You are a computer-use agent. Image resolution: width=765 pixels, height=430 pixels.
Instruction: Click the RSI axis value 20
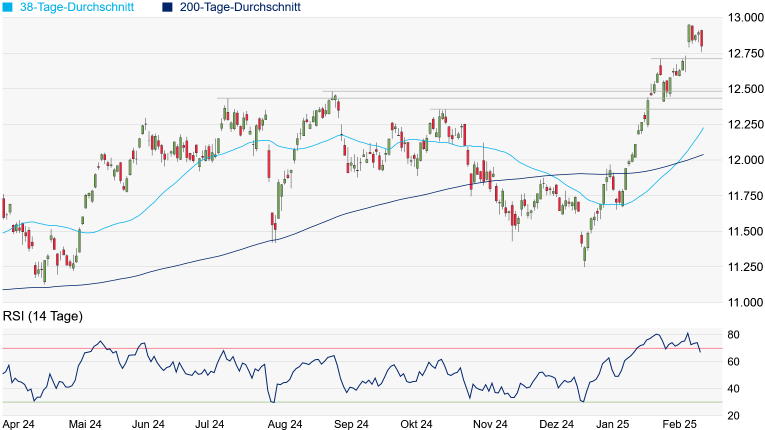pos(733,416)
